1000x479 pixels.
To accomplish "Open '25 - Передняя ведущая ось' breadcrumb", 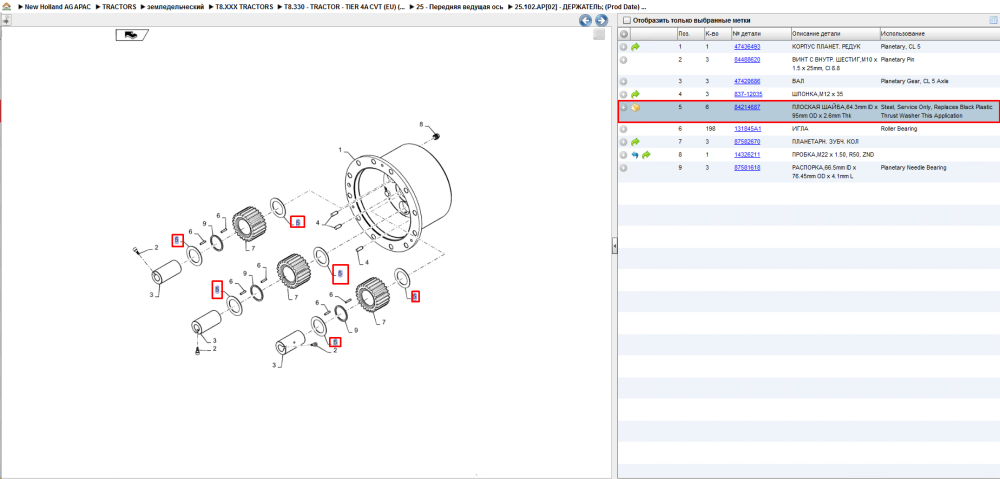I will click(458, 6).
